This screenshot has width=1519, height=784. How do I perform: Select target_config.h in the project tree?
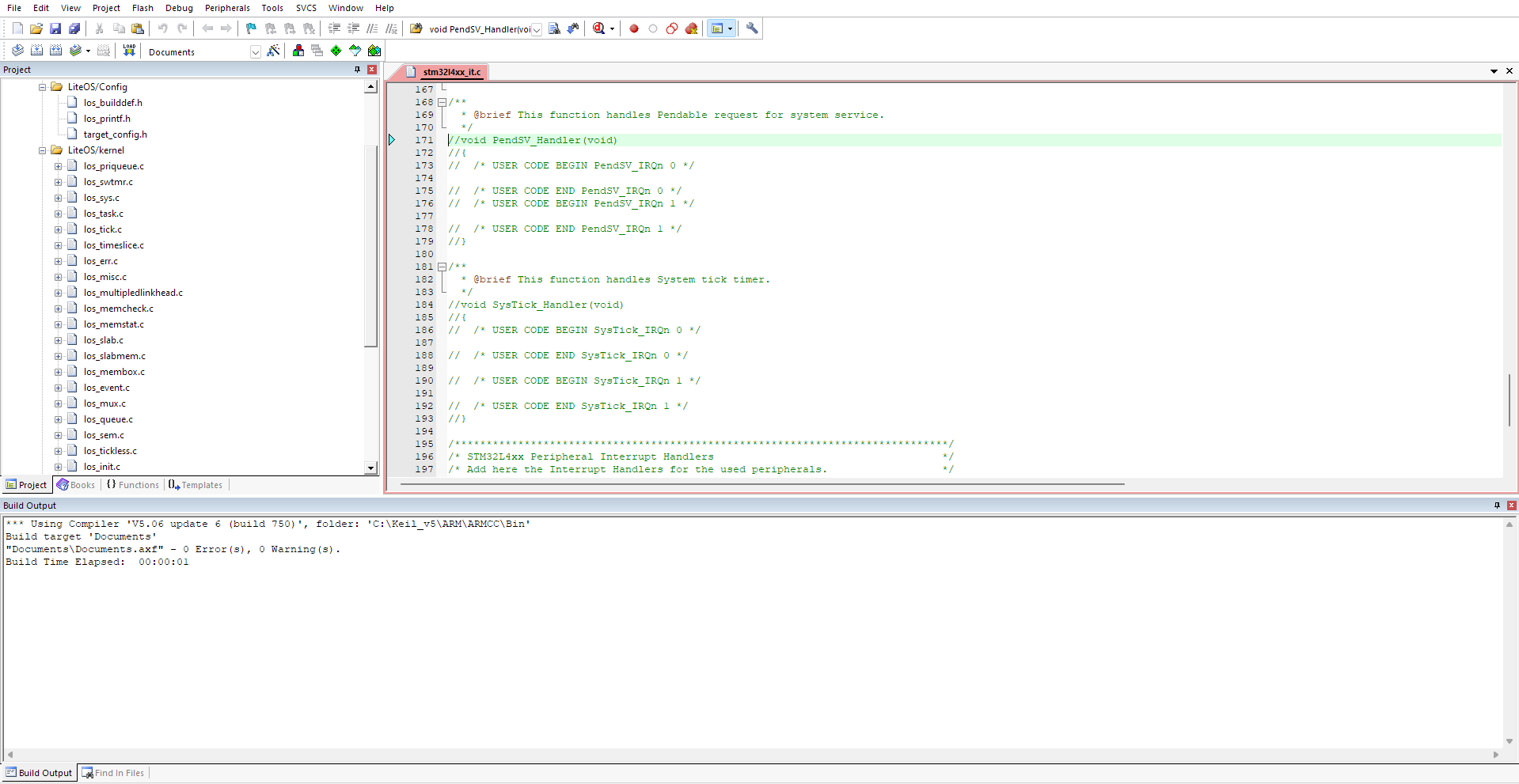coord(116,134)
